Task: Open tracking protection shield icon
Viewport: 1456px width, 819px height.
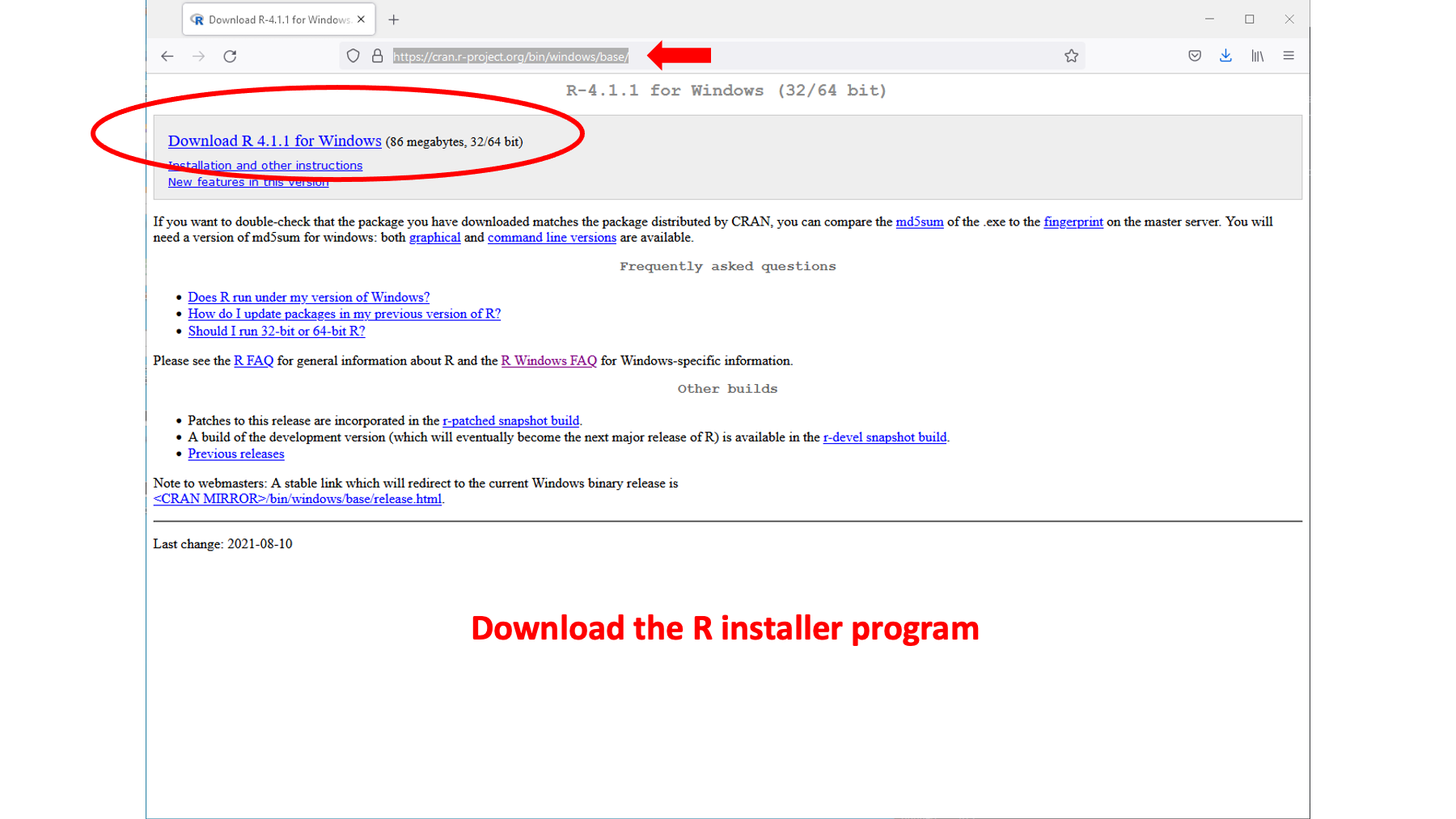Action: [x=353, y=56]
